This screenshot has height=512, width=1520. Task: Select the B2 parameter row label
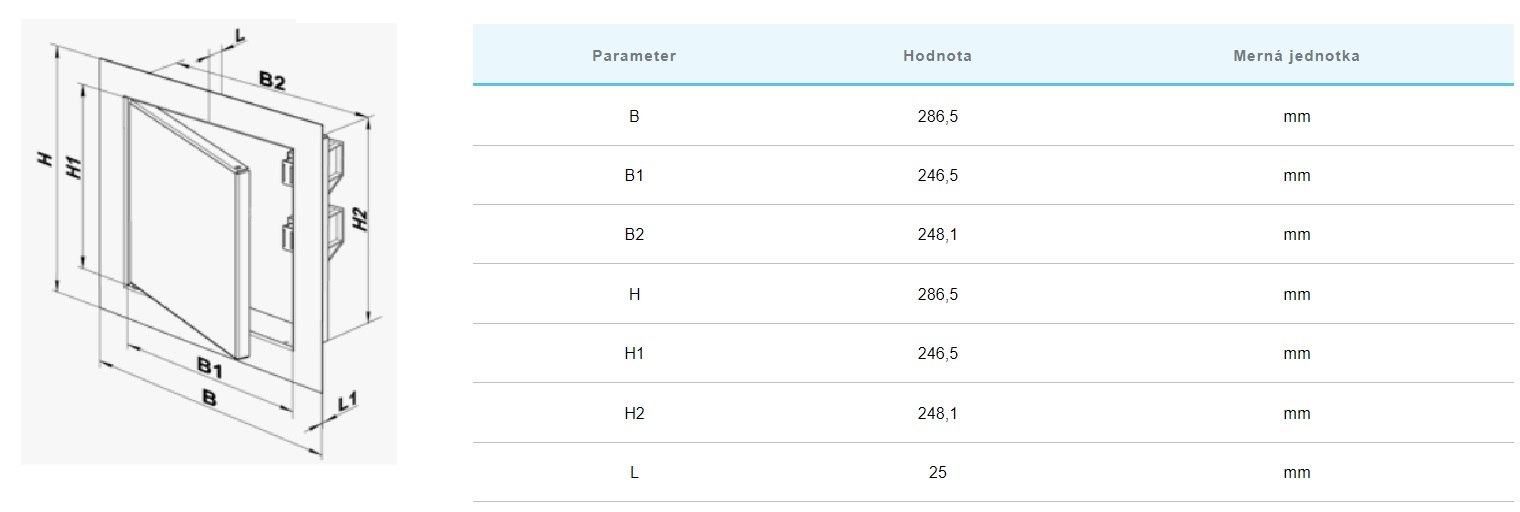[x=634, y=235]
